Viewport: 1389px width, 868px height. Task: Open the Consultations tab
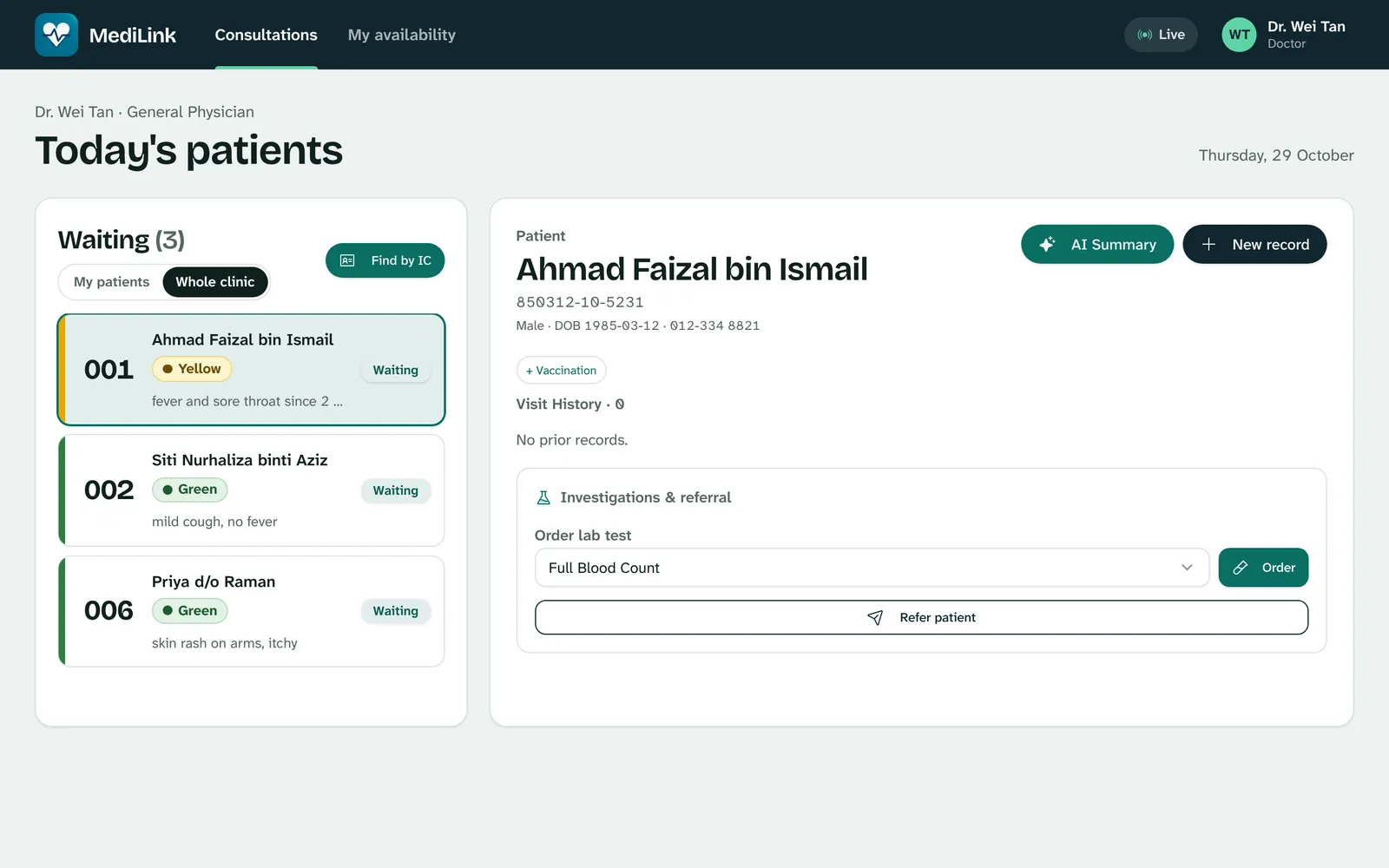point(266,35)
